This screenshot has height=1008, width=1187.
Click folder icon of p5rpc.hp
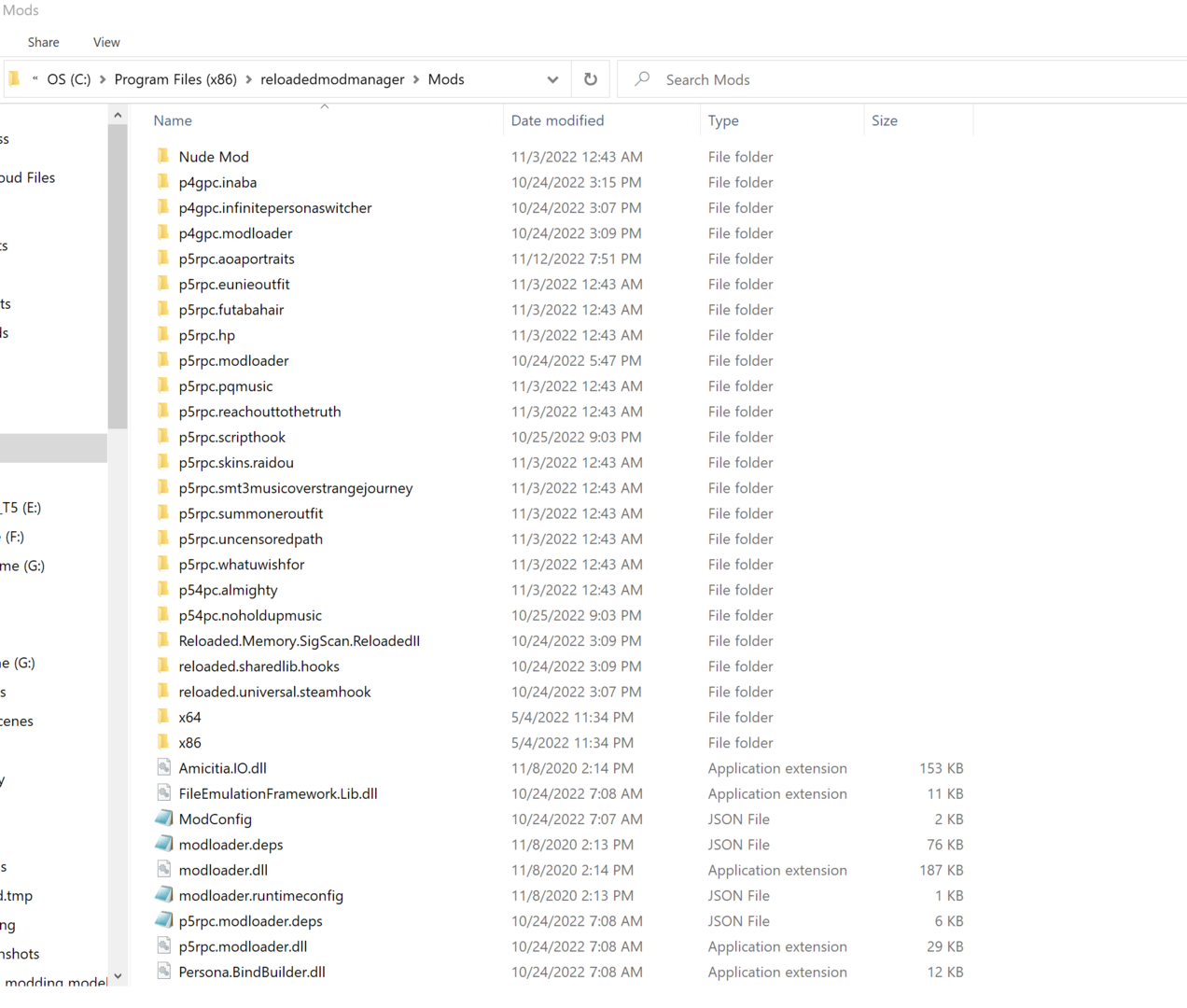pos(163,334)
